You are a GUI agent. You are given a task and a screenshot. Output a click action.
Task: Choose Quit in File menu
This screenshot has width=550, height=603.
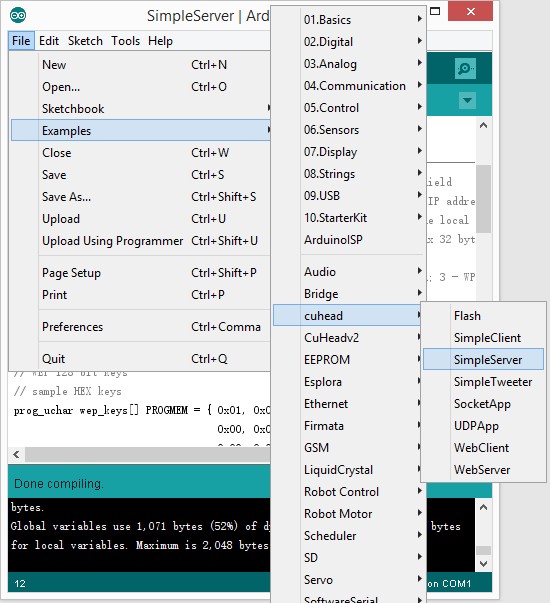(x=140, y=359)
